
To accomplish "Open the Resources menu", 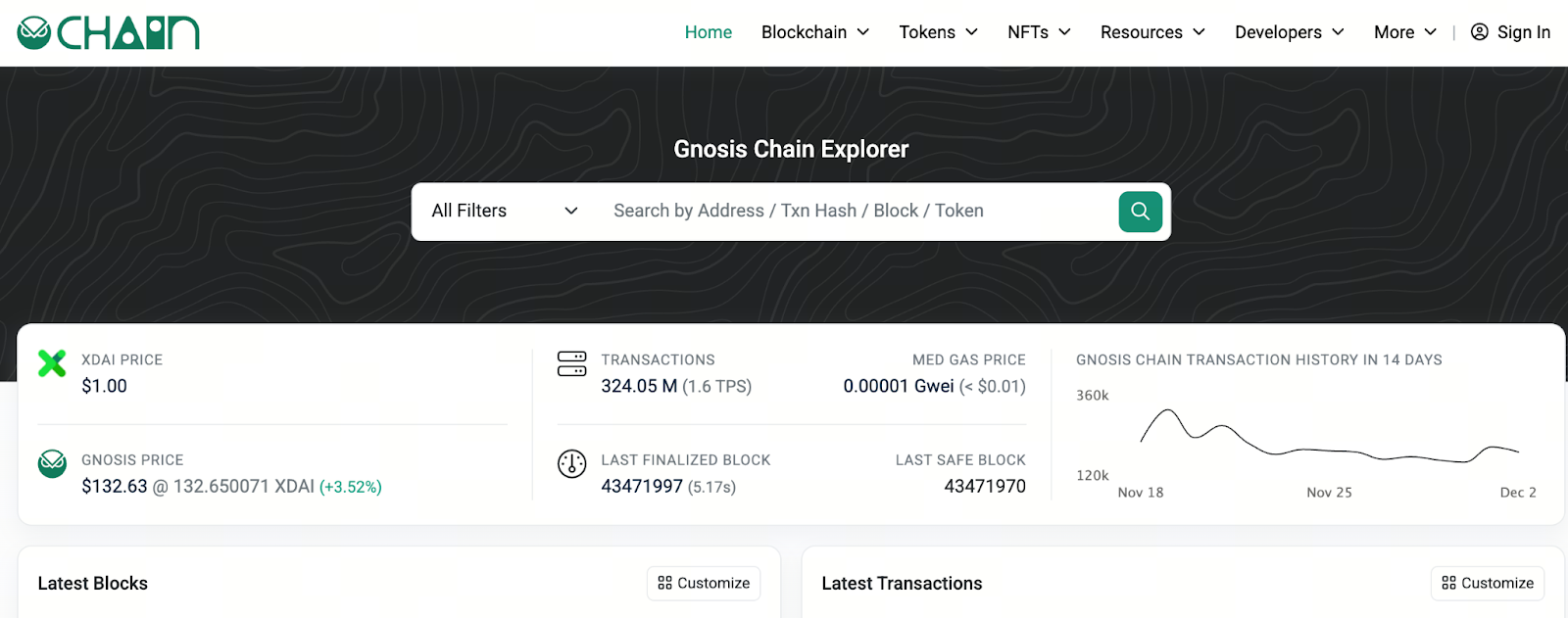I will point(1152,32).
